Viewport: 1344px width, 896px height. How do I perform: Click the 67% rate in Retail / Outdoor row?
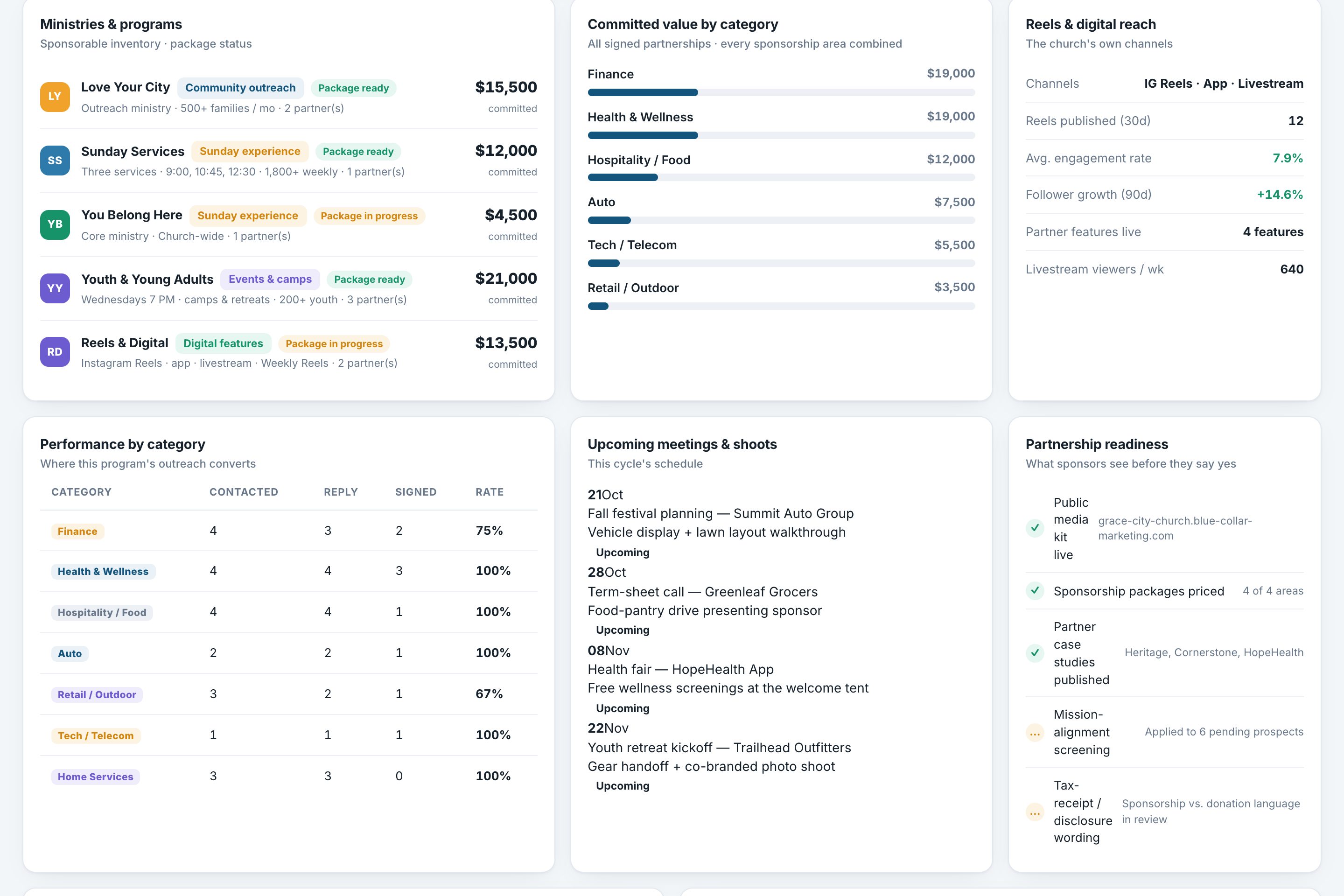click(x=489, y=694)
